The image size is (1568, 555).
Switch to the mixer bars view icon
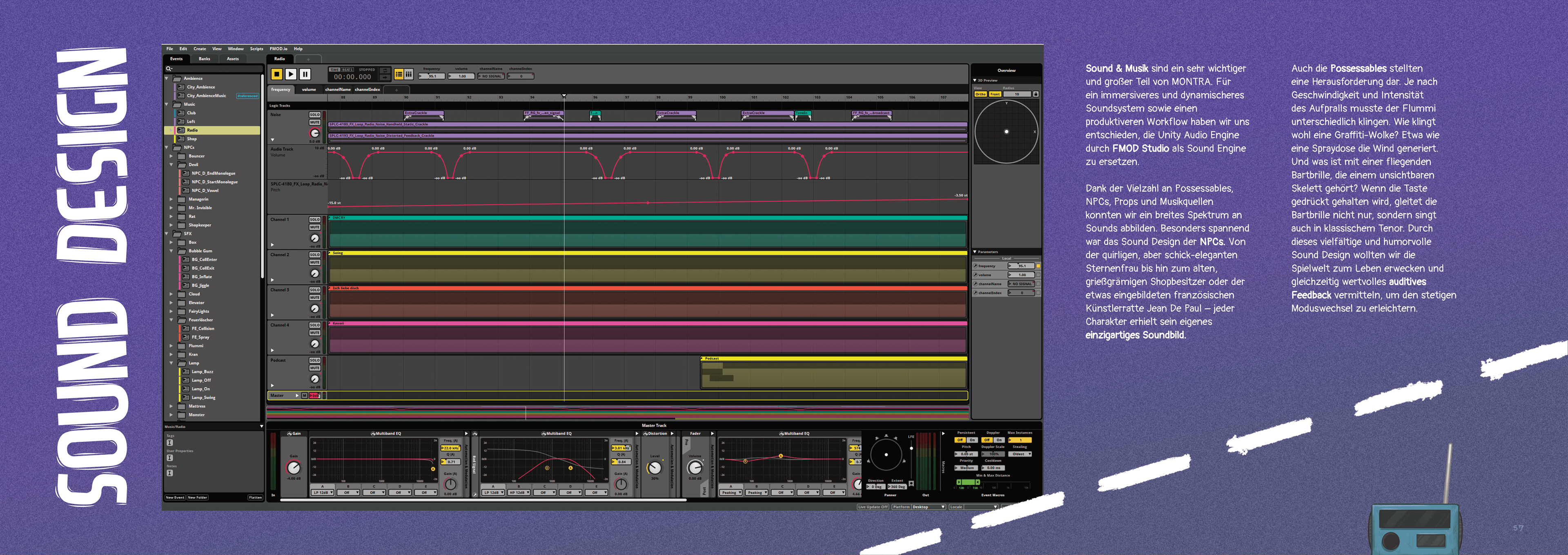[x=409, y=74]
